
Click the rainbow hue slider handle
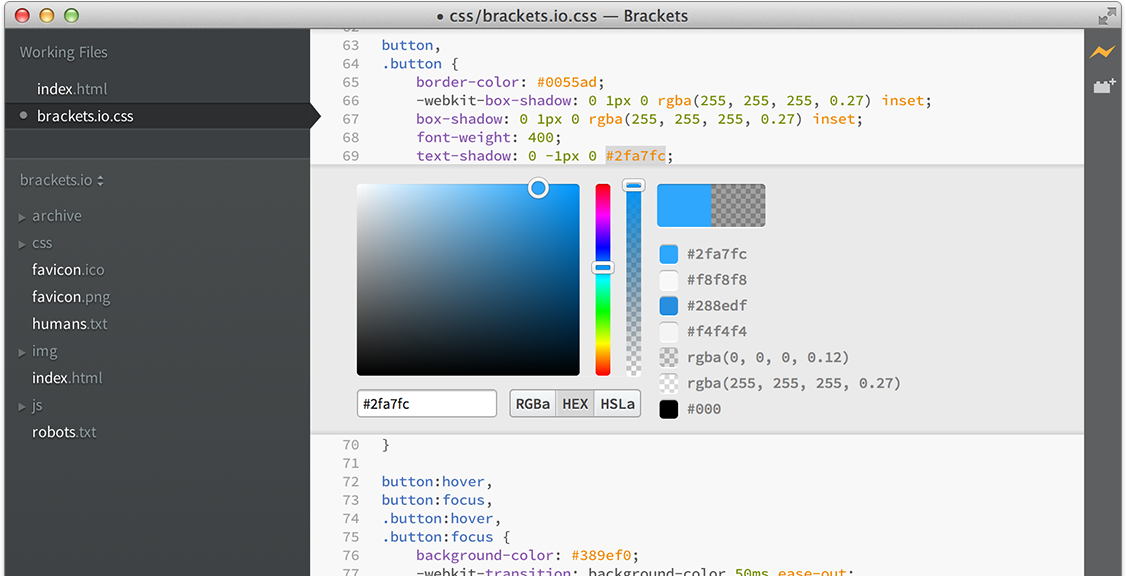click(x=602, y=268)
